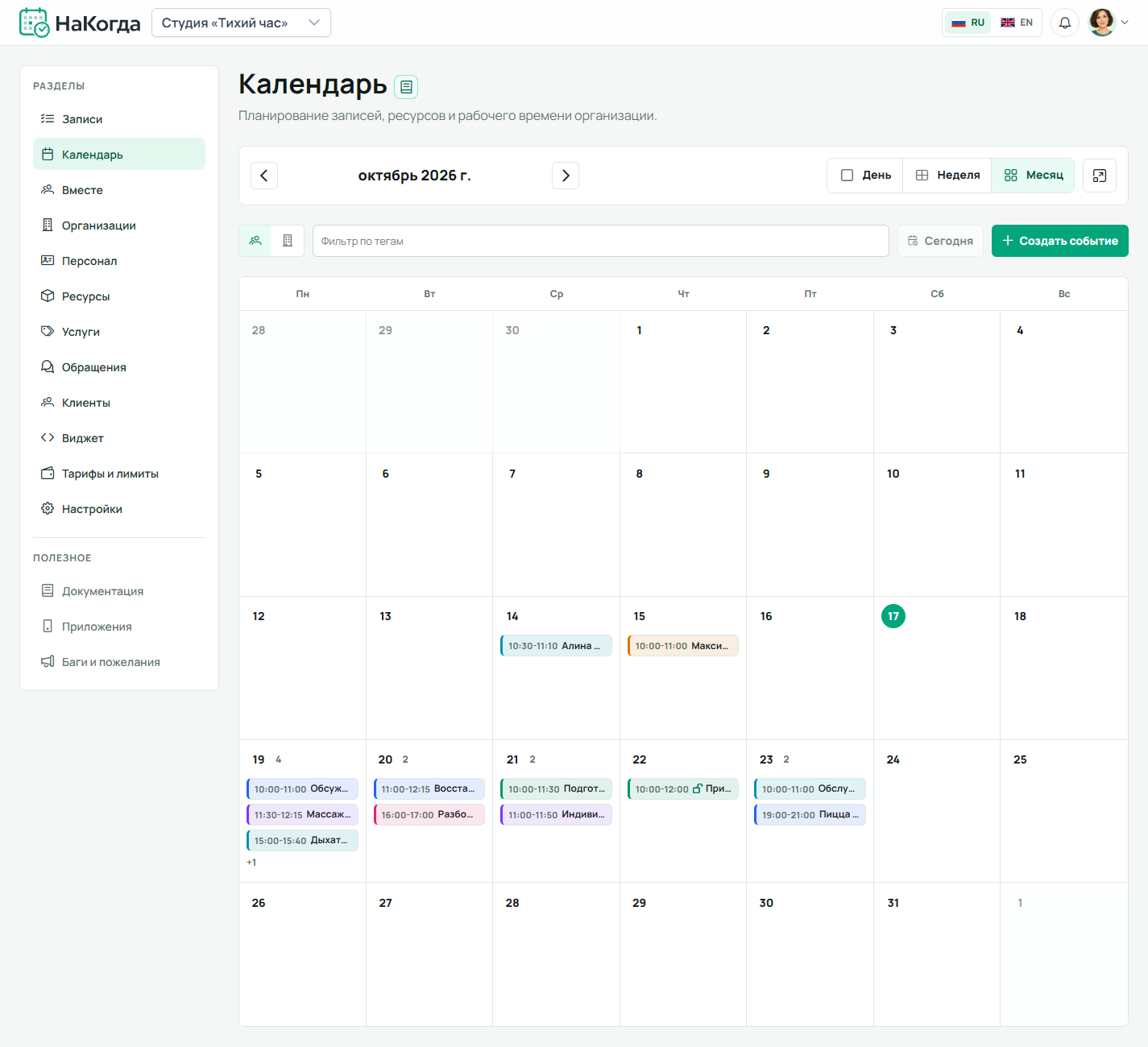The height and width of the screenshot is (1047, 1148).
Task: Go to next month arrow
Action: pos(566,176)
